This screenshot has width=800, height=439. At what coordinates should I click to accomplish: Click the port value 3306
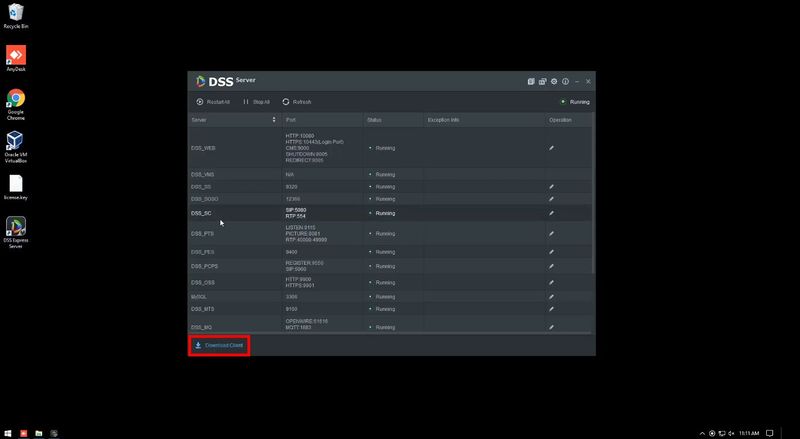[291, 297]
